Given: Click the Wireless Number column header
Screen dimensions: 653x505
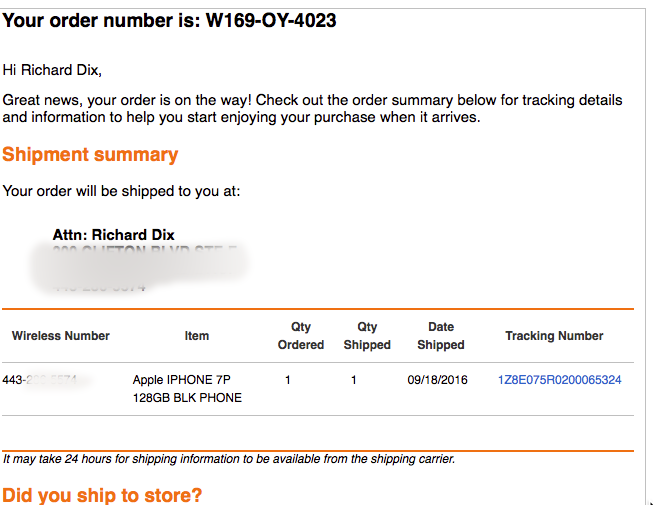Looking at the screenshot, I should pos(61,336).
